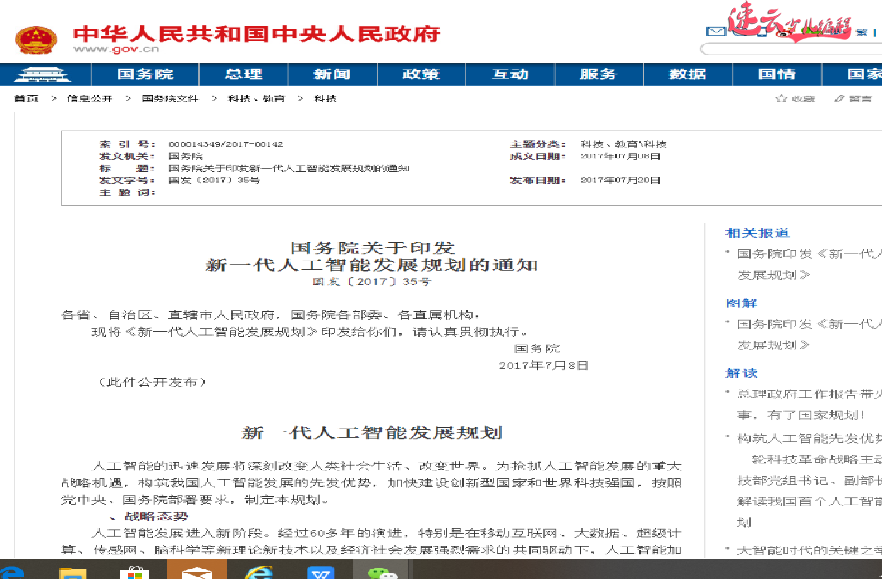
Task: Click 国务院文件 breadcrumb link
Action: pos(170,99)
